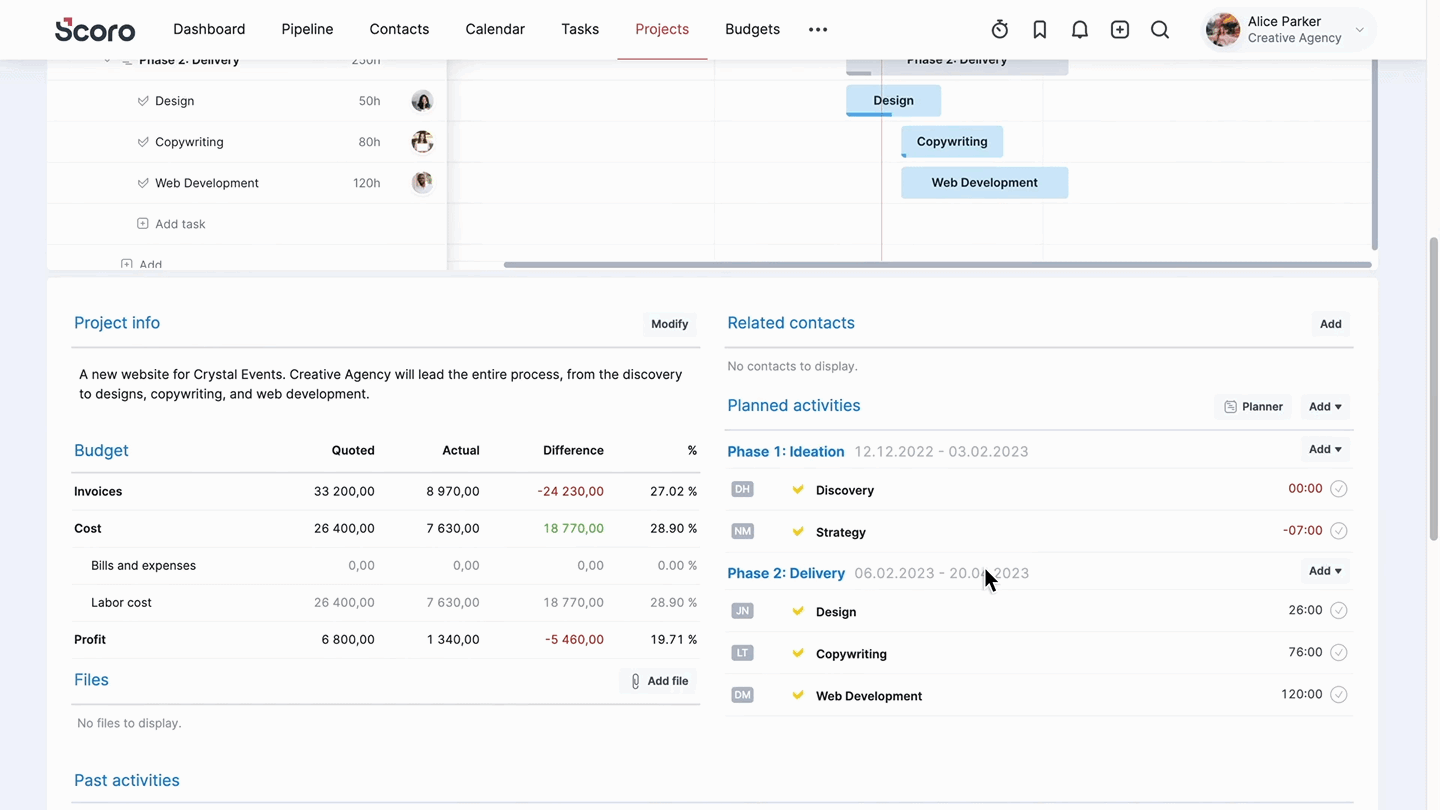Mark Web Development activity as done
The height and width of the screenshot is (810, 1440).
(x=1339, y=695)
